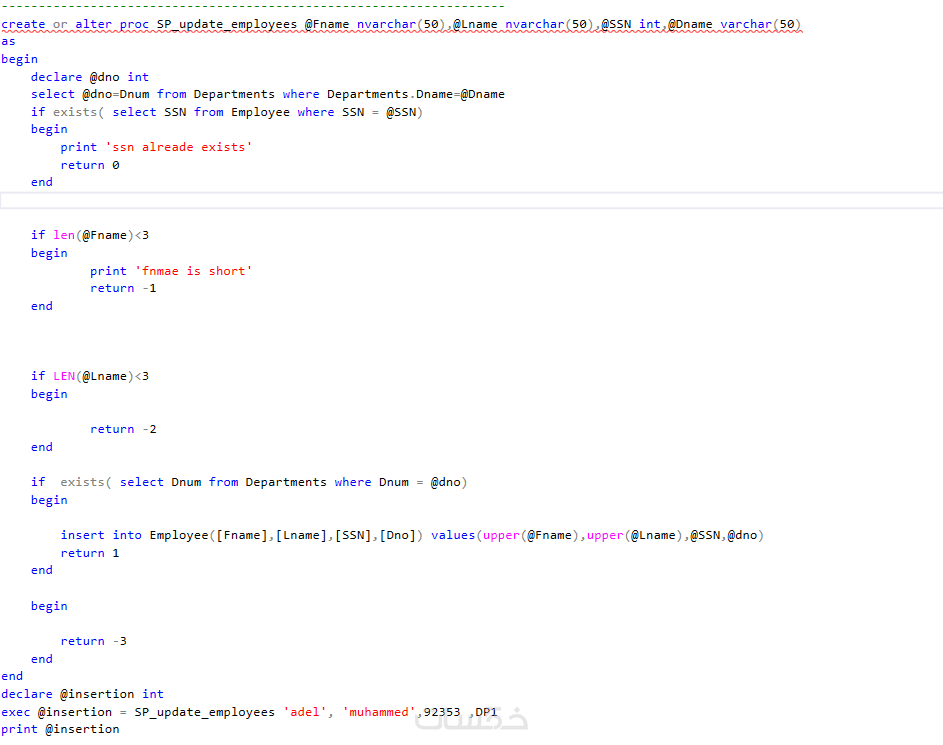Image resolution: width=943 pixels, height=745 pixels.
Task: Click the 'return 1' statement
Action: tap(90, 553)
